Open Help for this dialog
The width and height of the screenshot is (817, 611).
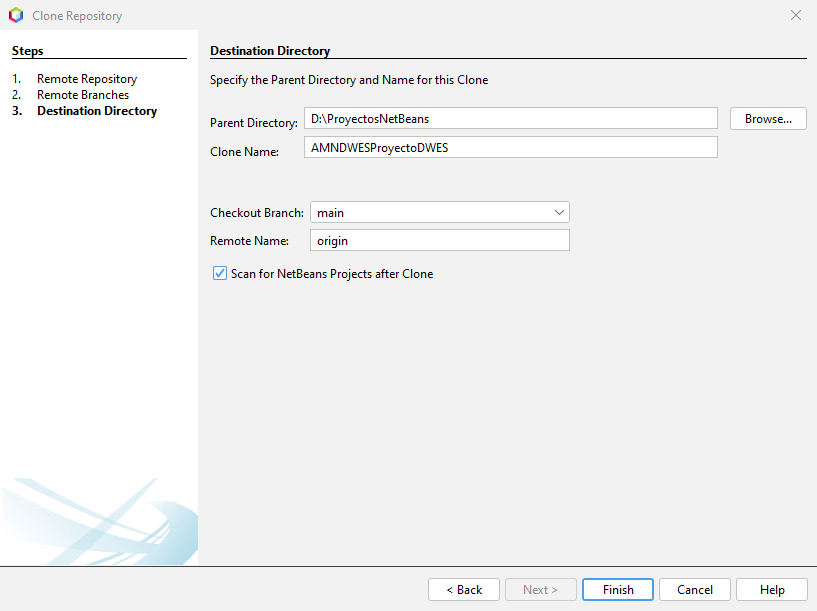pos(772,590)
